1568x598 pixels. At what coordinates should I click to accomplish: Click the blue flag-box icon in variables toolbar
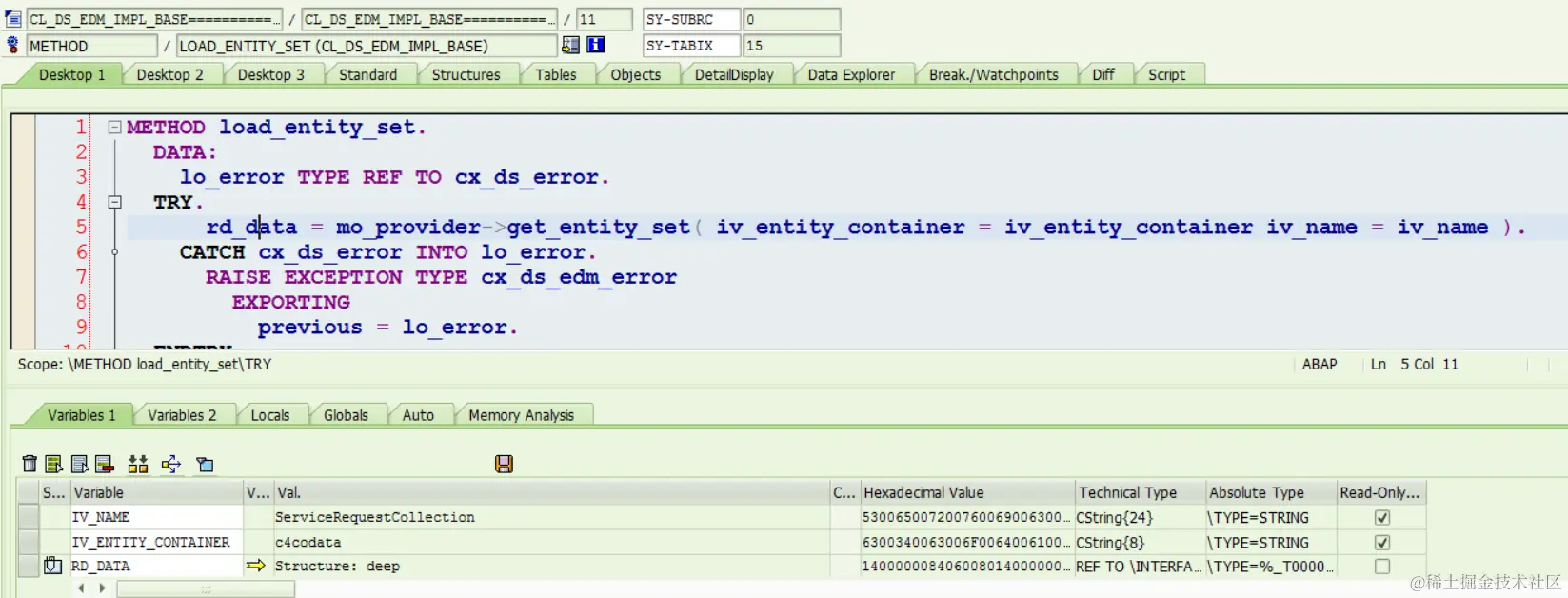pyautogui.click(x=205, y=465)
